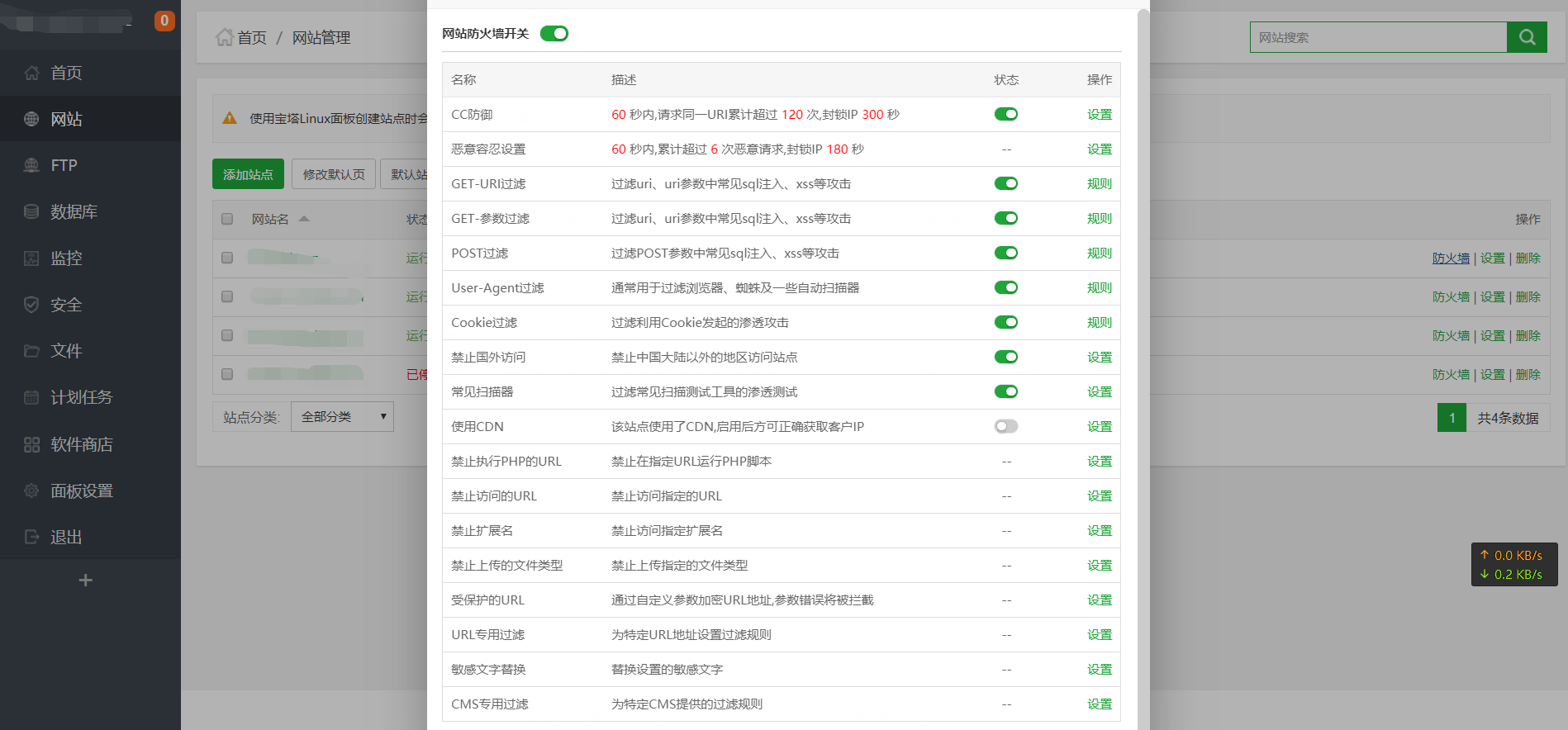1568x730 pixels.
Task: Click the 软件商店 grid icon in the sidebar
Action: pyautogui.click(x=31, y=444)
